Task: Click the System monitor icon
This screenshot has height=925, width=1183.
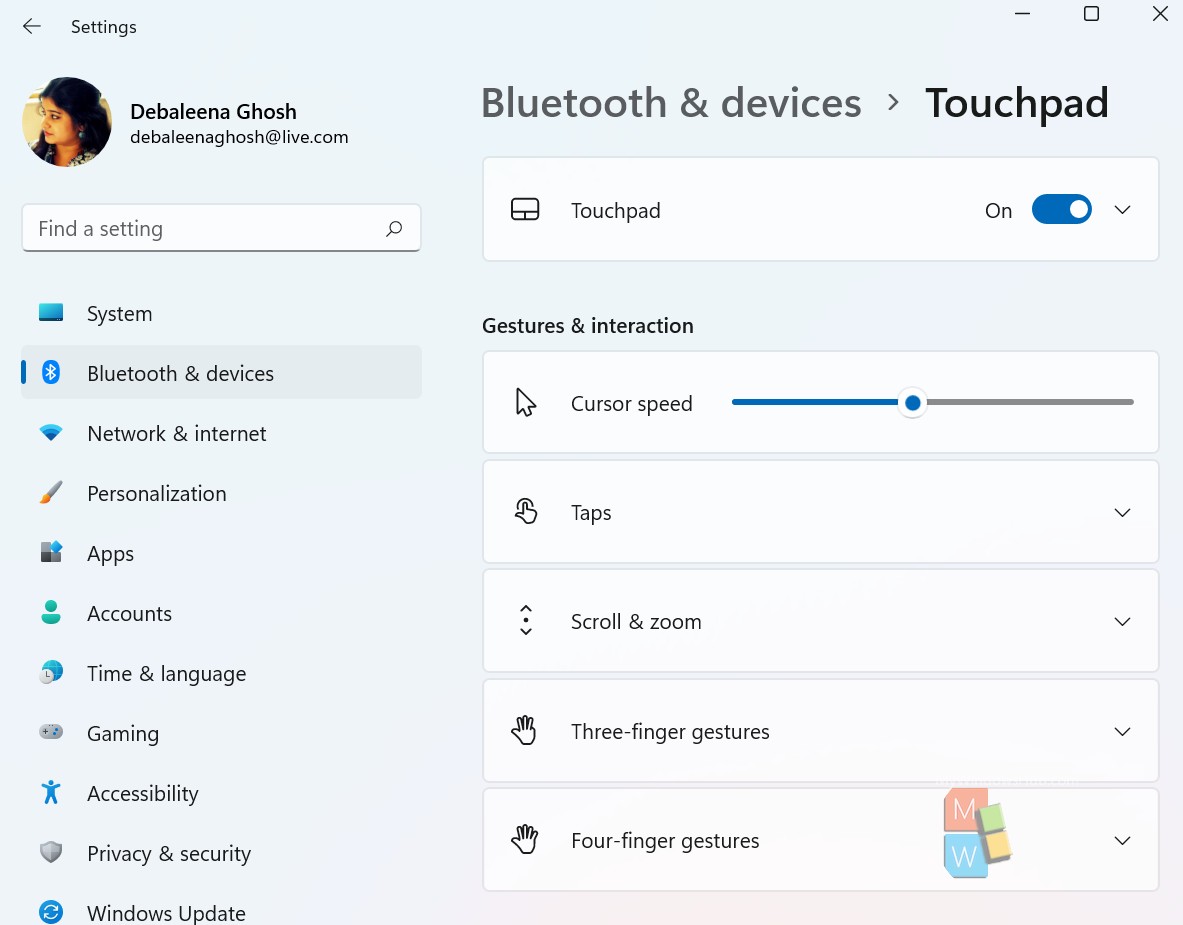Action: (51, 312)
